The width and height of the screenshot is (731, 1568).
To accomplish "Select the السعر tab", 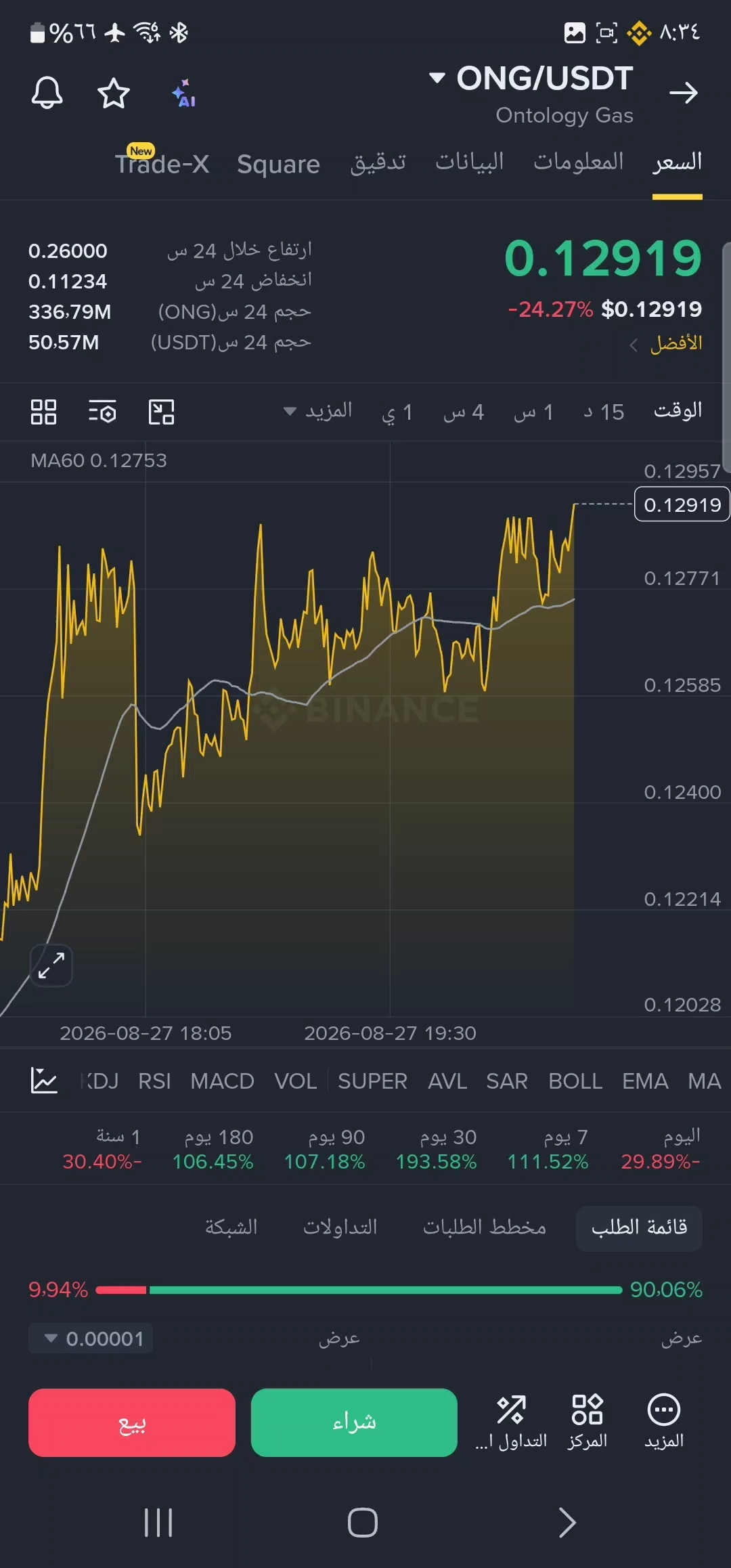I will click(x=677, y=162).
